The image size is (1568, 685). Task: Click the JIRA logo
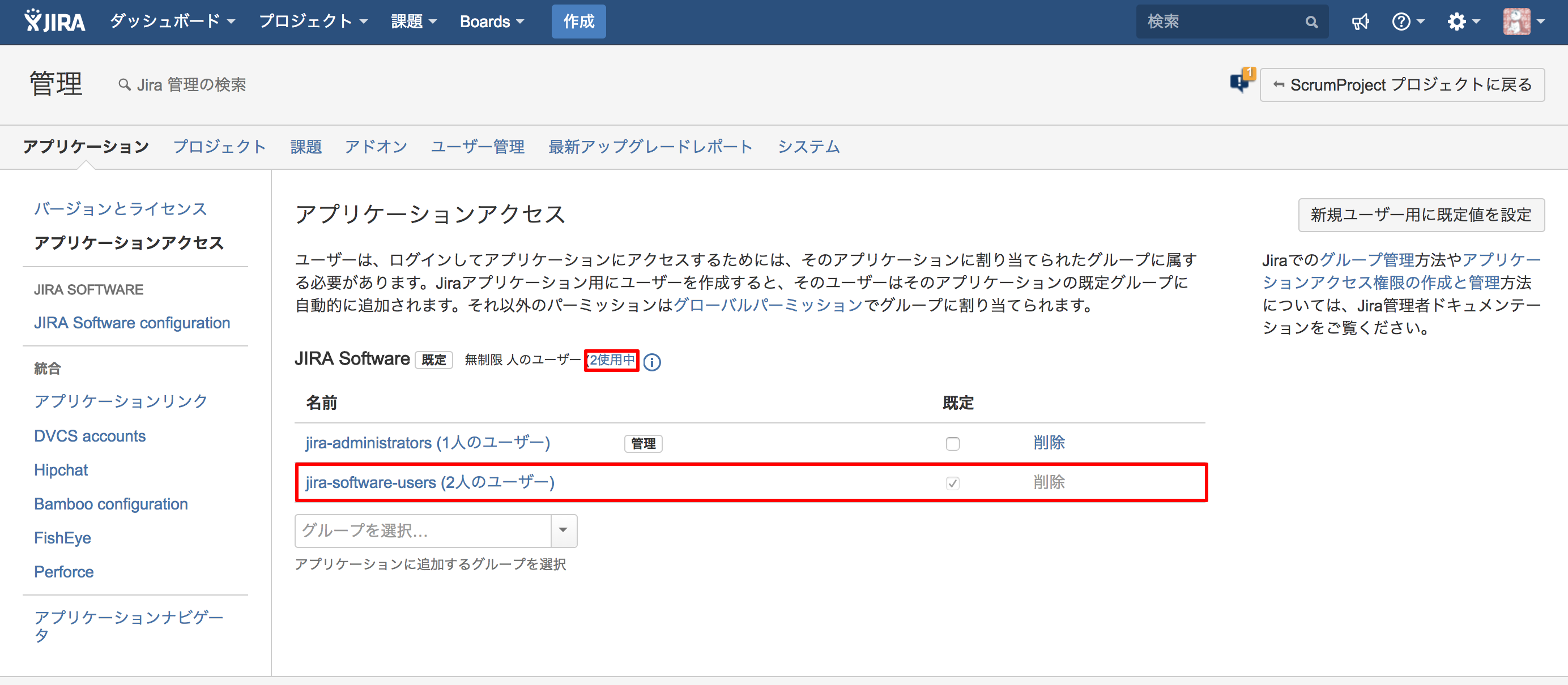(55, 22)
